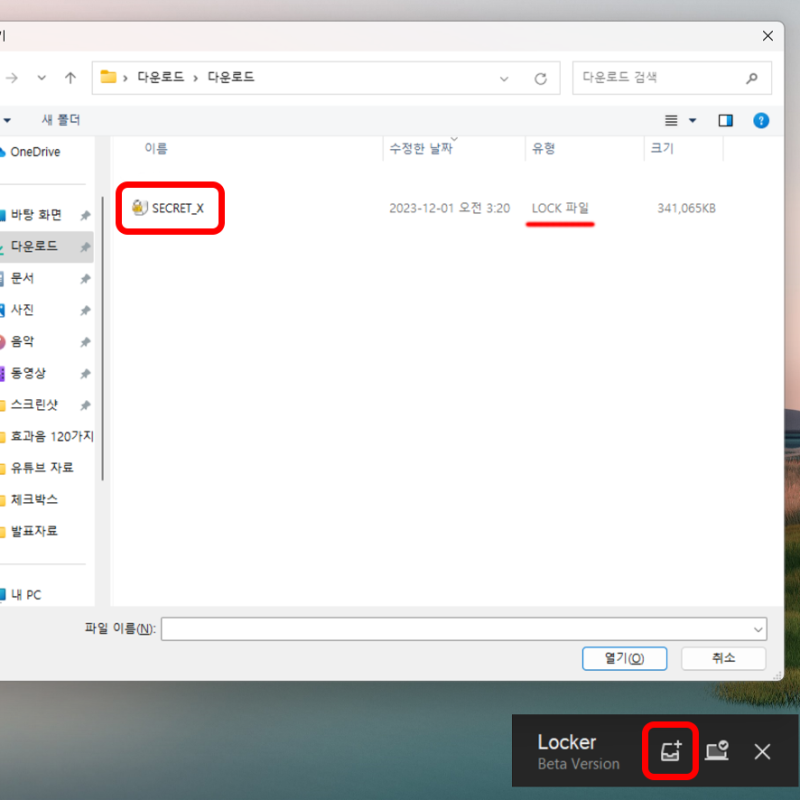Expand the file name field dropdown
The height and width of the screenshot is (800, 800).
click(757, 629)
